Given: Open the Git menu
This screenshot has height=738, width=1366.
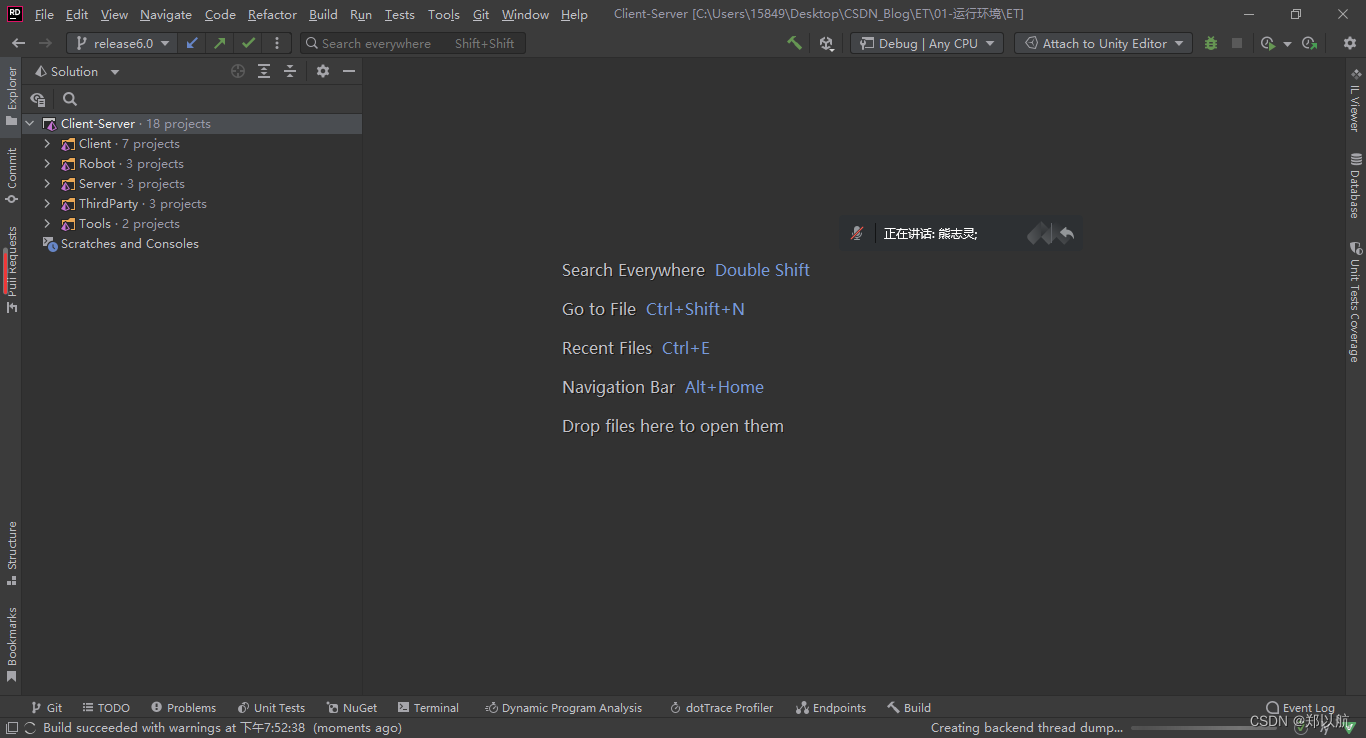Looking at the screenshot, I should click(x=481, y=14).
